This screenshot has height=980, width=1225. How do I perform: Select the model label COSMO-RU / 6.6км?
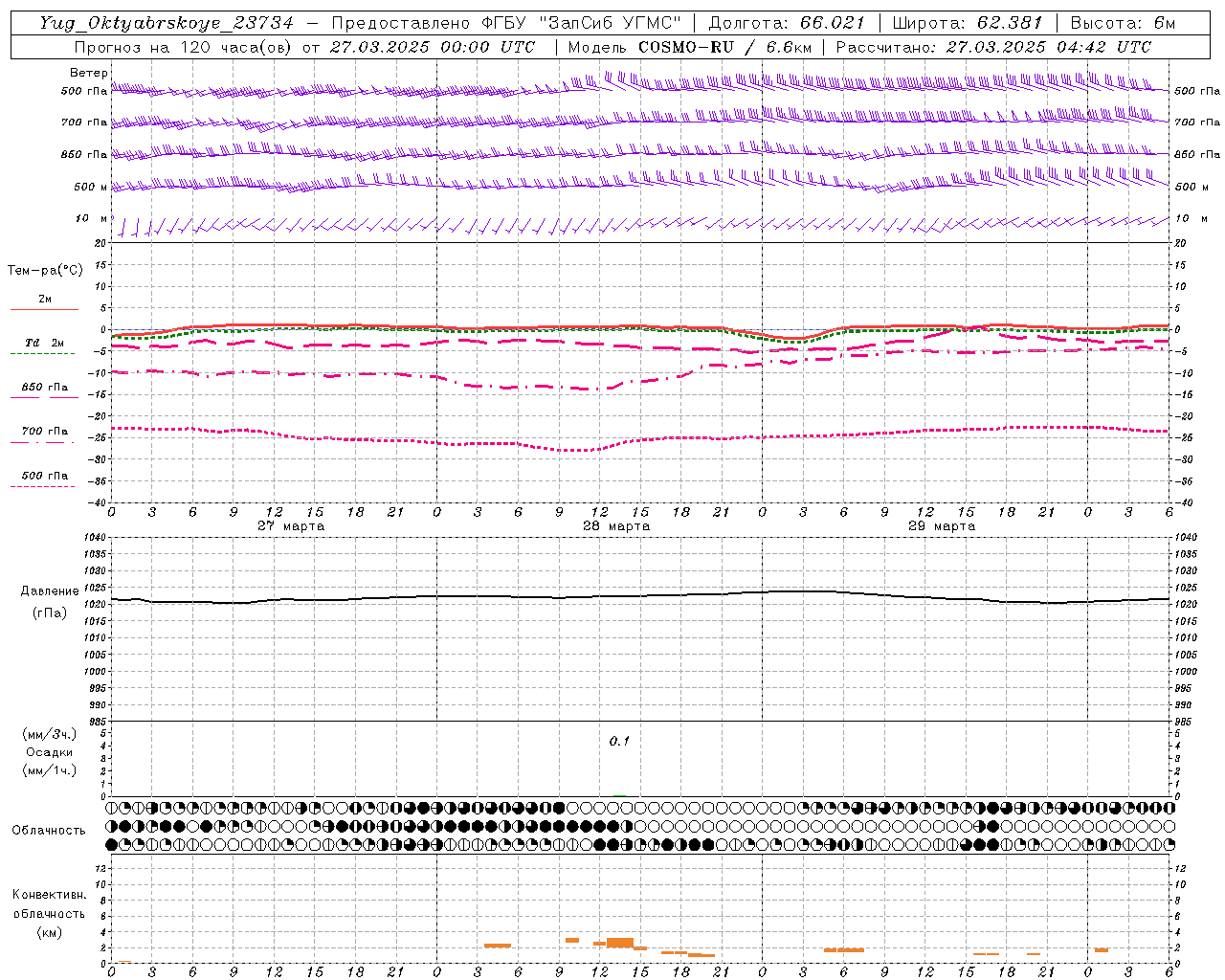coord(725,47)
